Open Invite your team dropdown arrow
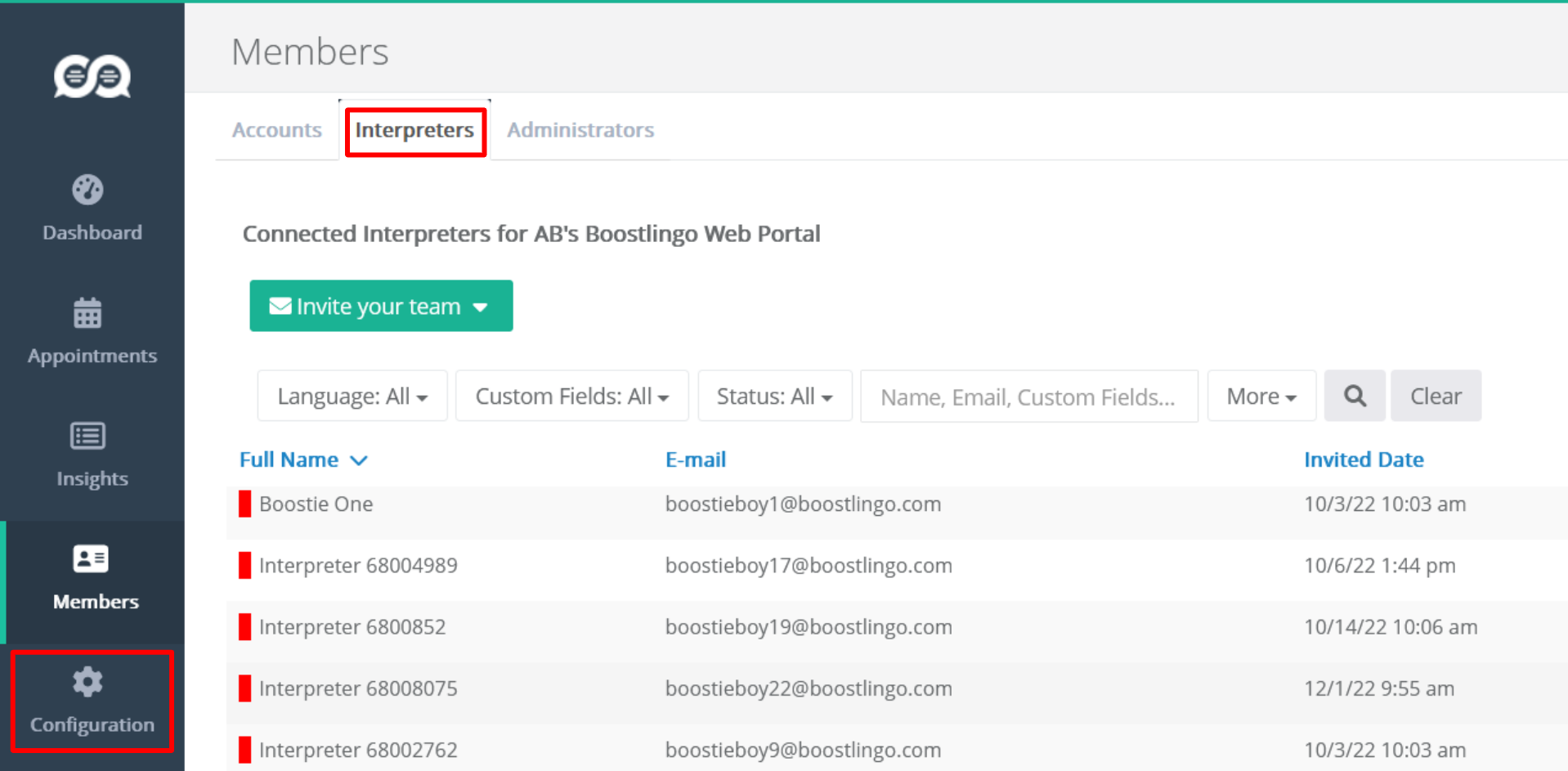 481,307
